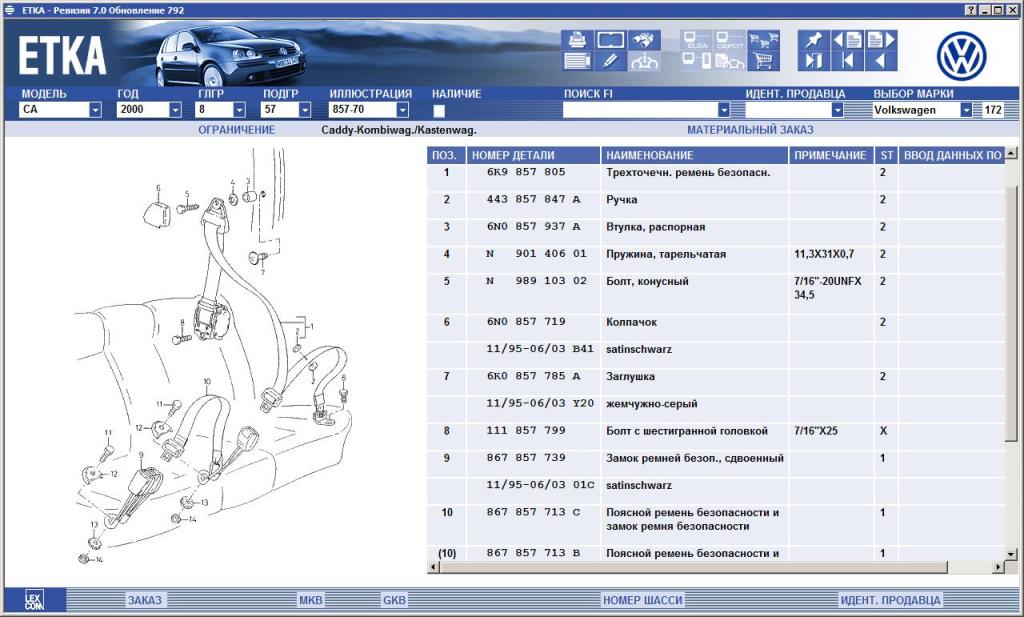Click the plain left arrow back icon
1024x617 pixels.
pos(880,61)
